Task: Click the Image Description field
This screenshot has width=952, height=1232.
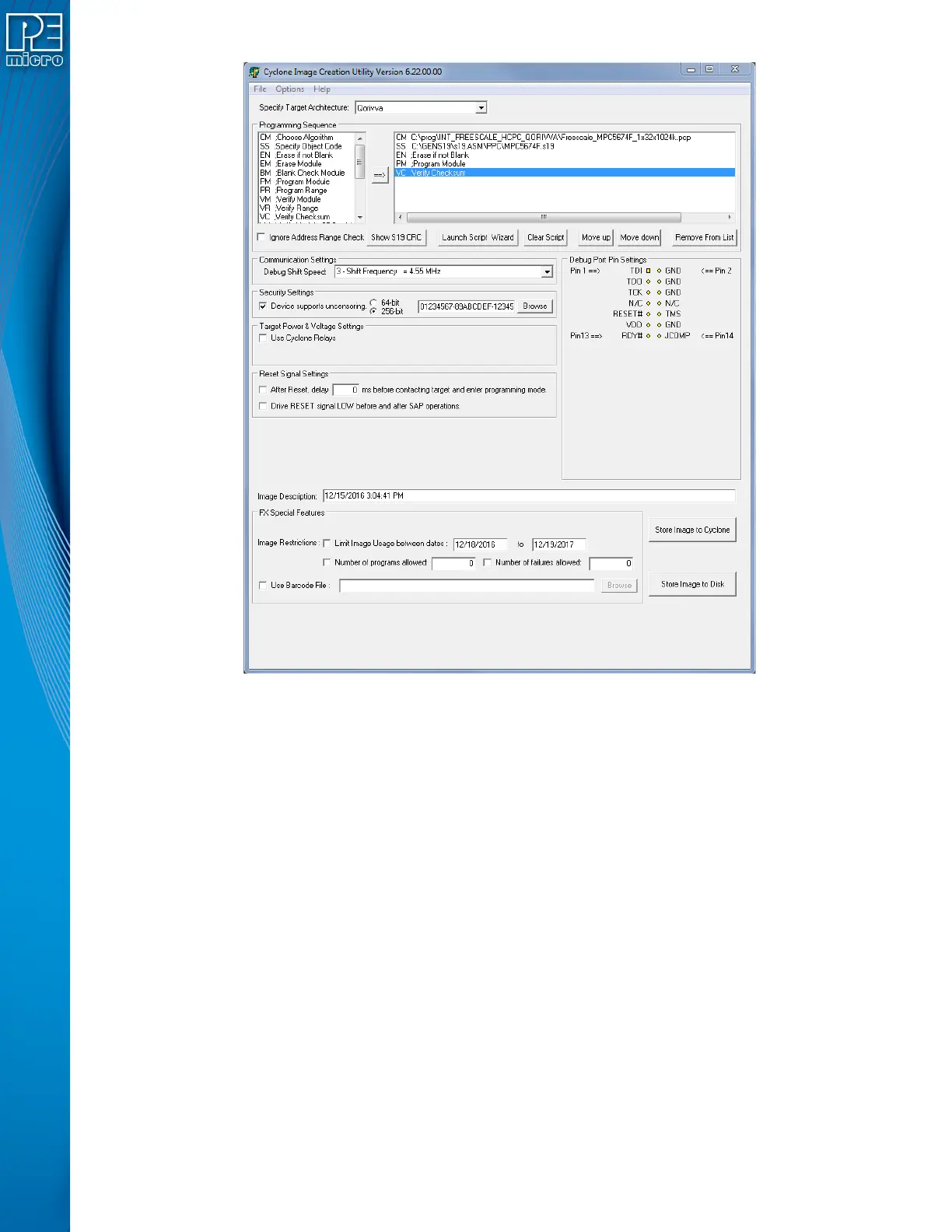Action: (x=529, y=495)
